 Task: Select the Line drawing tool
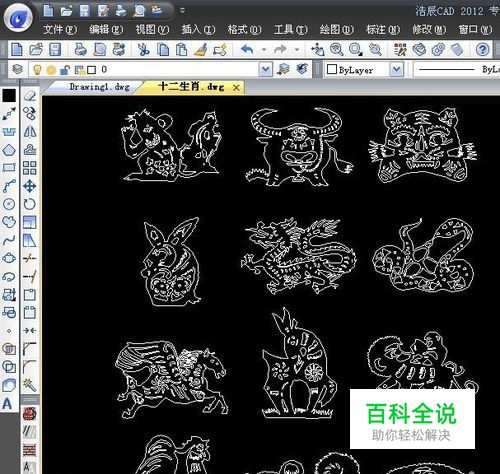tap(9, 114)
